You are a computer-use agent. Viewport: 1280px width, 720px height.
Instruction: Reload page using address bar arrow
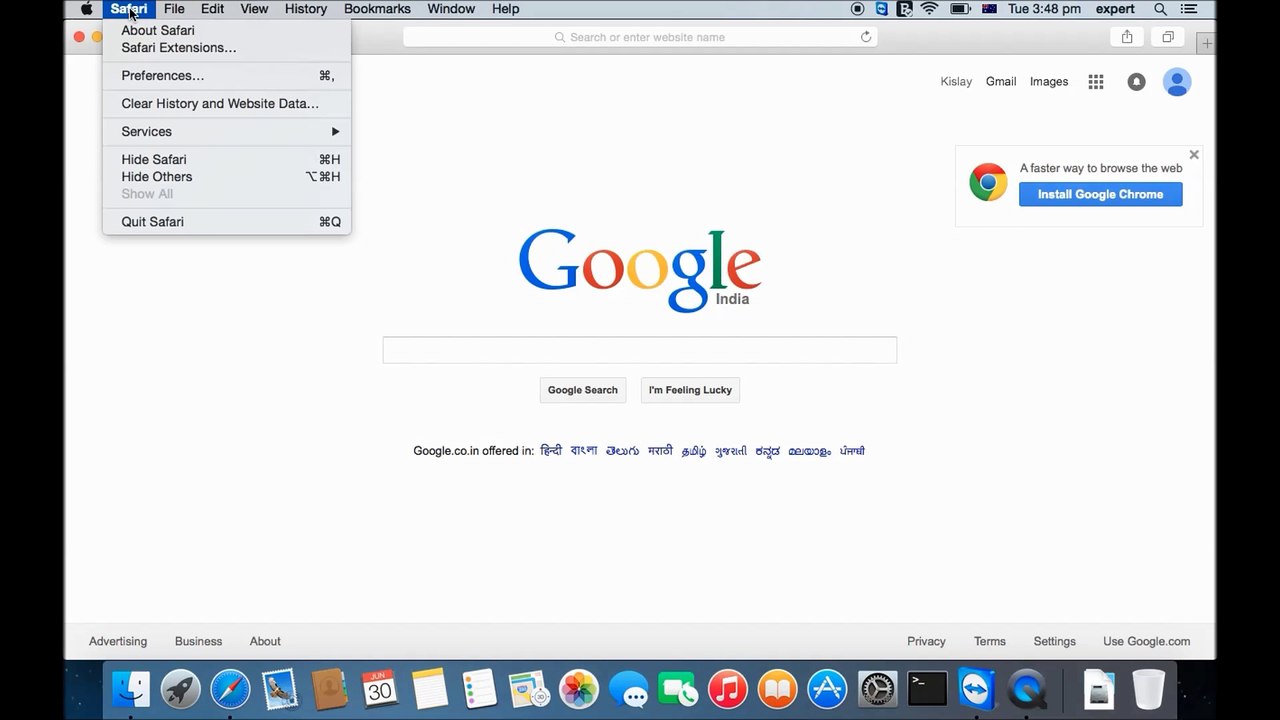(x=866, y=37)
